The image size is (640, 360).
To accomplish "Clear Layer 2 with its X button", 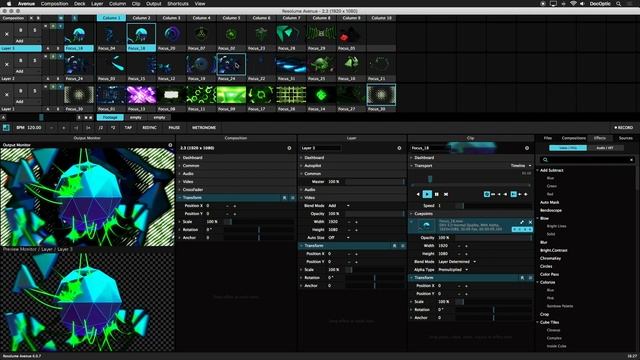I will (x=7, y=64).
